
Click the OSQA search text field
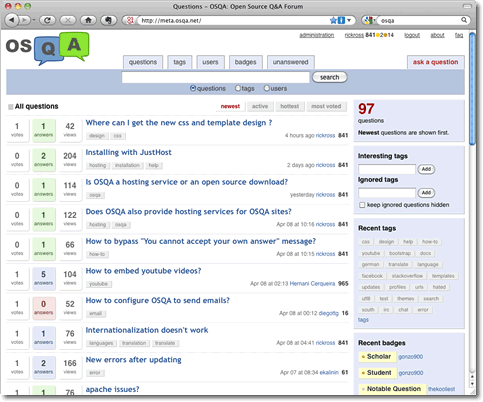pyautogui.click(x=216, y=77)
